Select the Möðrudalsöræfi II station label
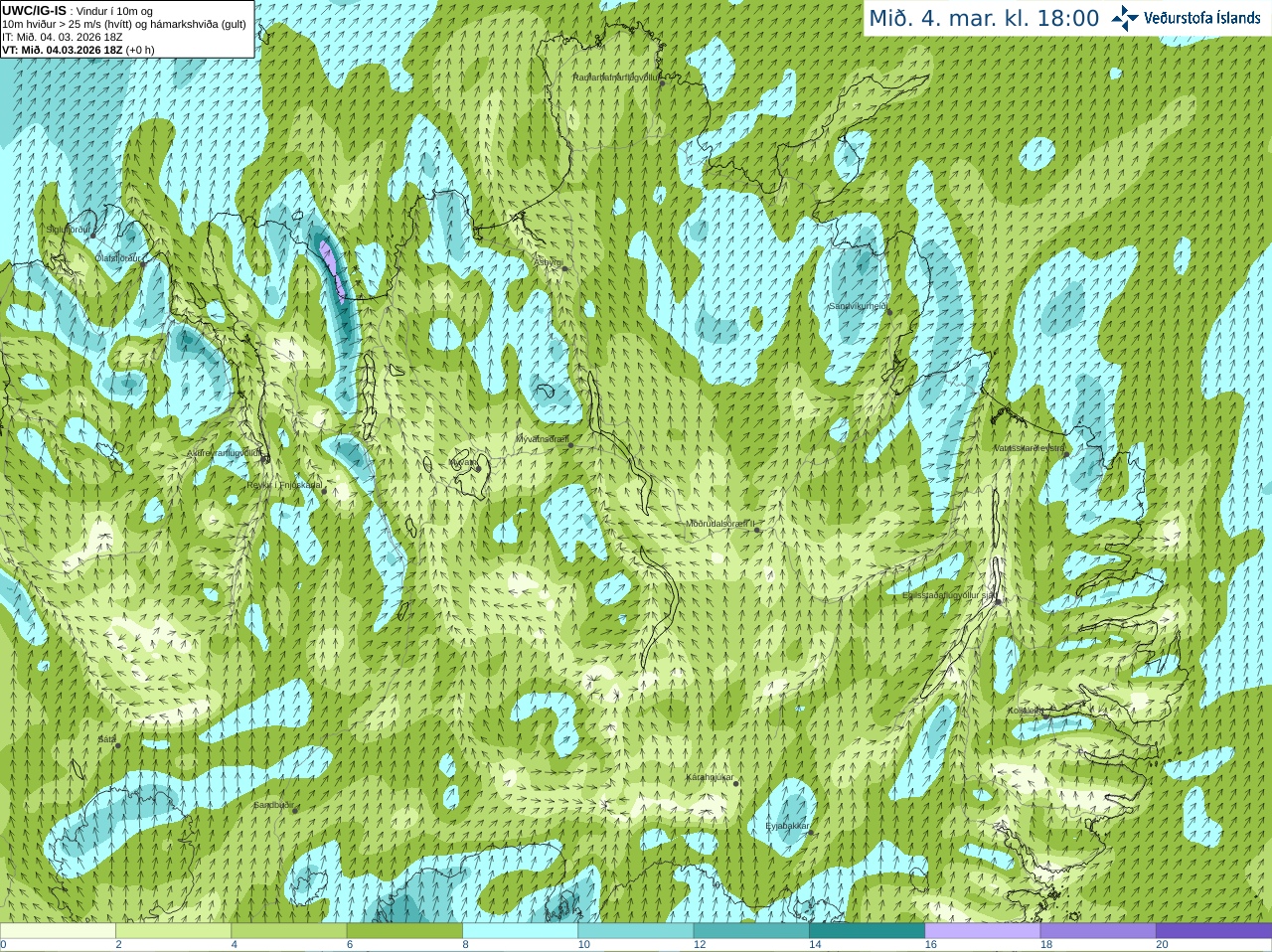 [720, 524]
